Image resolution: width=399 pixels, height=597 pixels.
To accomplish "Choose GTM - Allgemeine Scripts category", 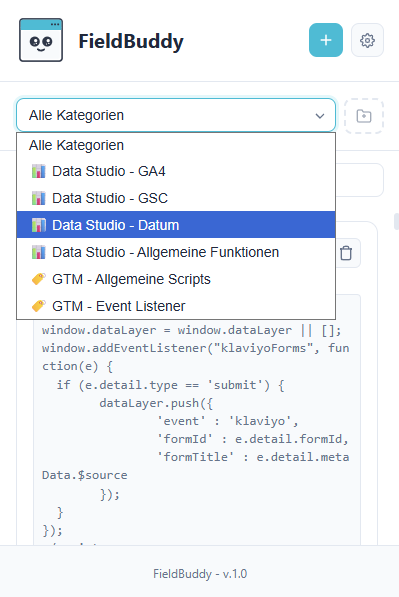I will click(x=176, y=279).
